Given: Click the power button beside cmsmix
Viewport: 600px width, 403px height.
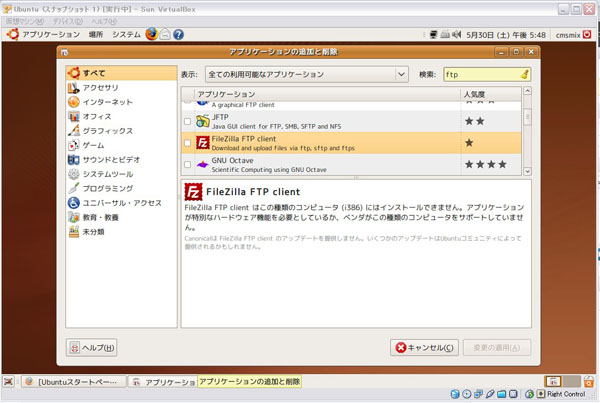Looking at the screenshot, I should 587,34.
